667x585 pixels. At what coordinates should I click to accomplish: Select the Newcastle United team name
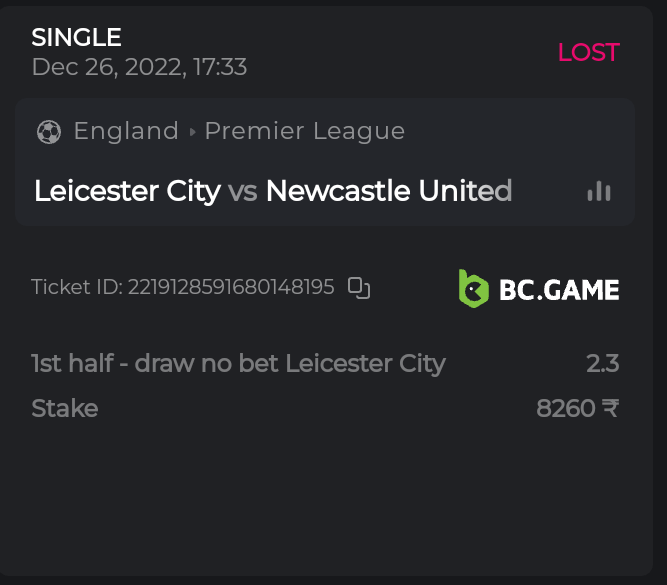(x=389, y=191)
